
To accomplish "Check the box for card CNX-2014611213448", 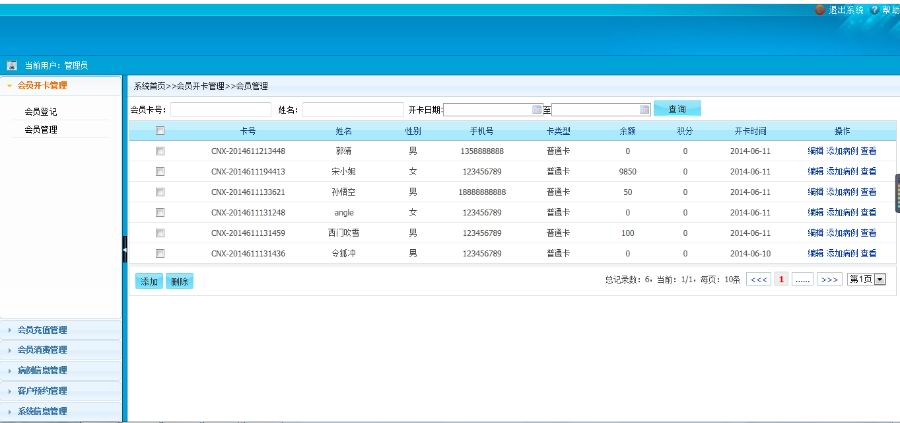I will tap(160, 151).
